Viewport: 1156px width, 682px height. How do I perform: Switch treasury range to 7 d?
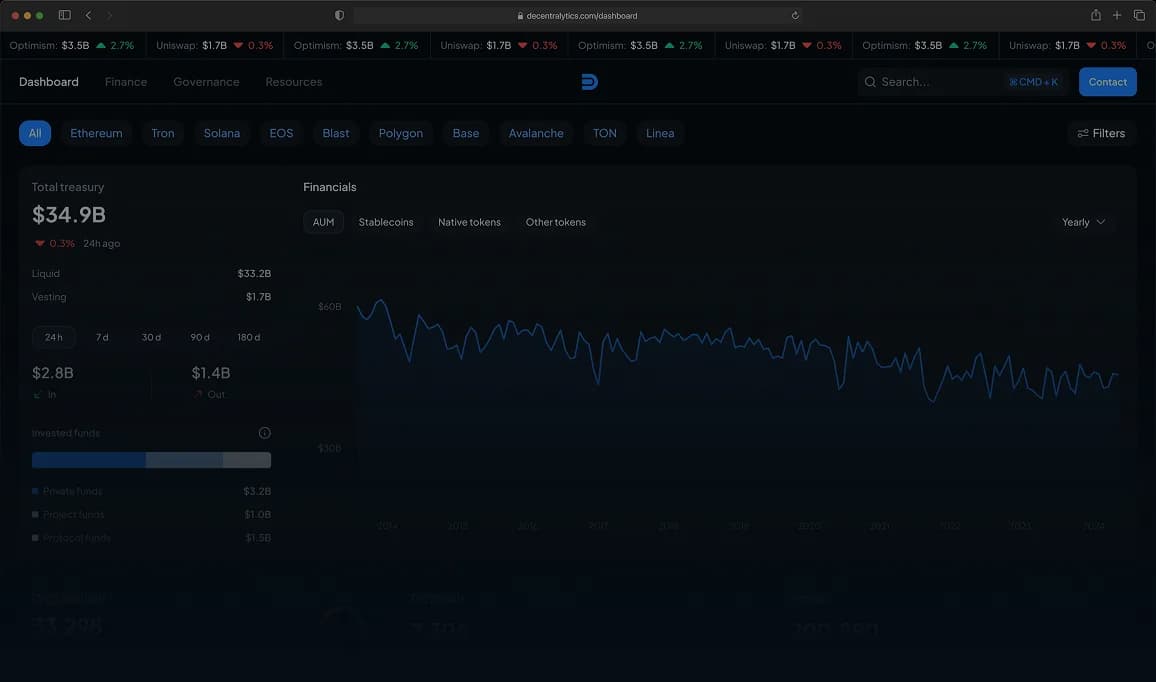[102, 337]
